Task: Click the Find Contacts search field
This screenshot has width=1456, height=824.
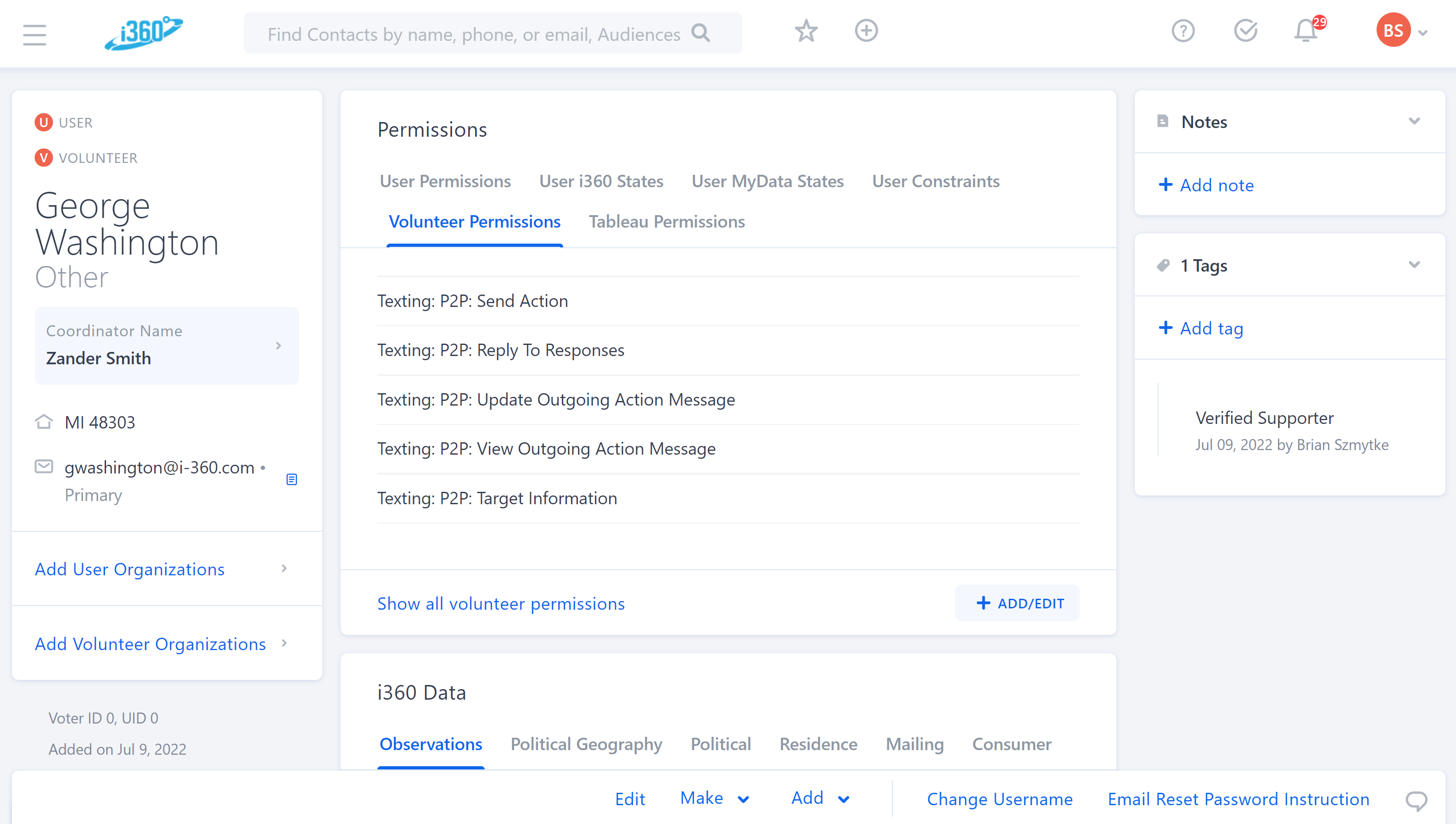Action: click(473, 34)
